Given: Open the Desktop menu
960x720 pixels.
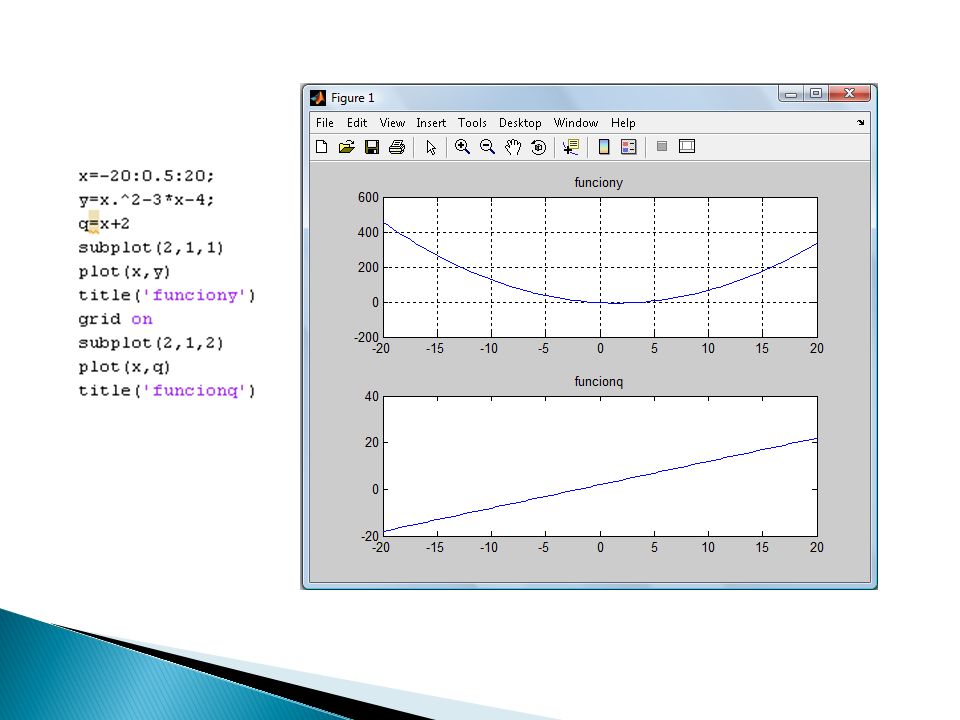Looking at the screenshot, I should [520, 123].
